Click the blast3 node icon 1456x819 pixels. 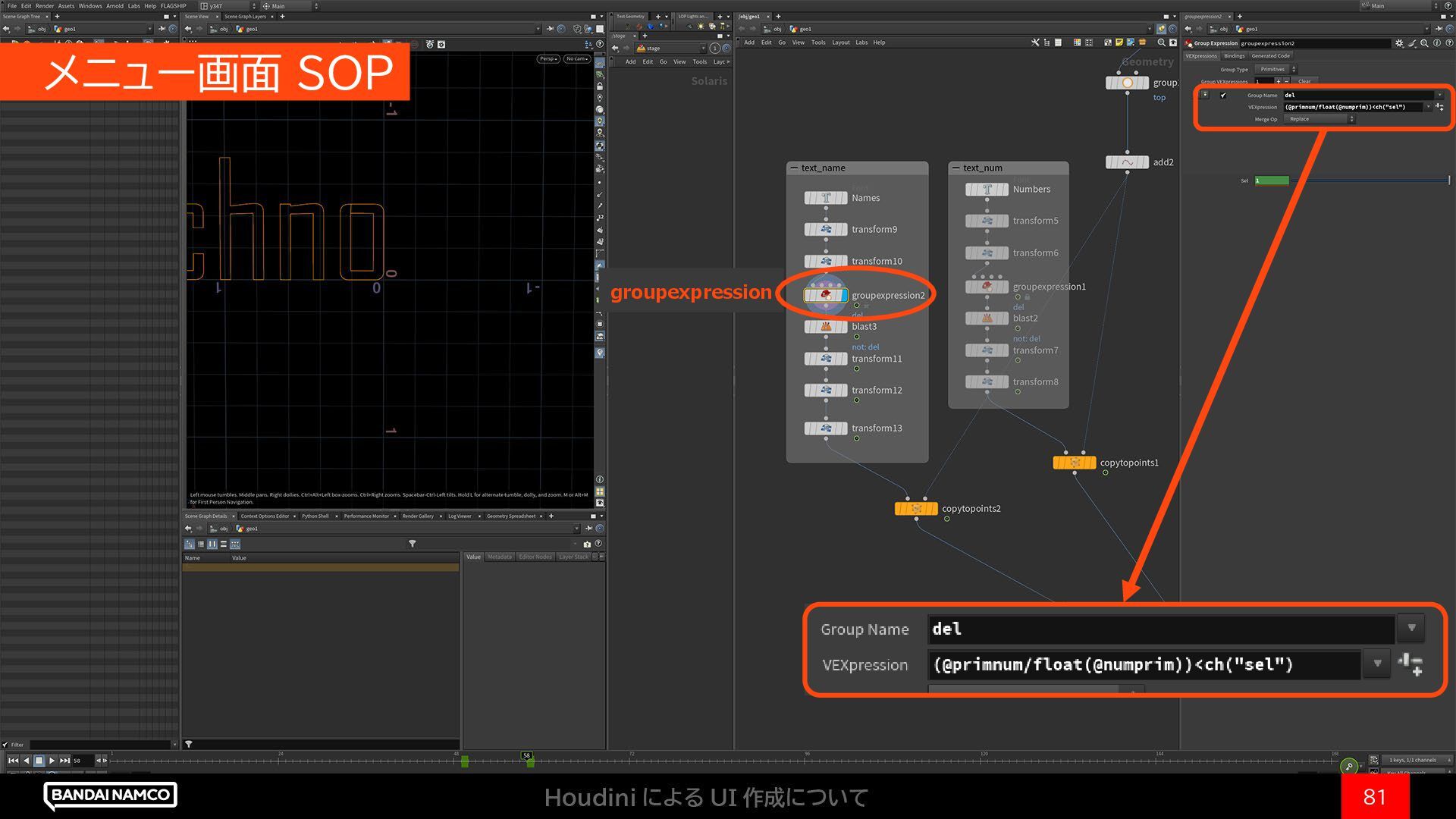825,327
